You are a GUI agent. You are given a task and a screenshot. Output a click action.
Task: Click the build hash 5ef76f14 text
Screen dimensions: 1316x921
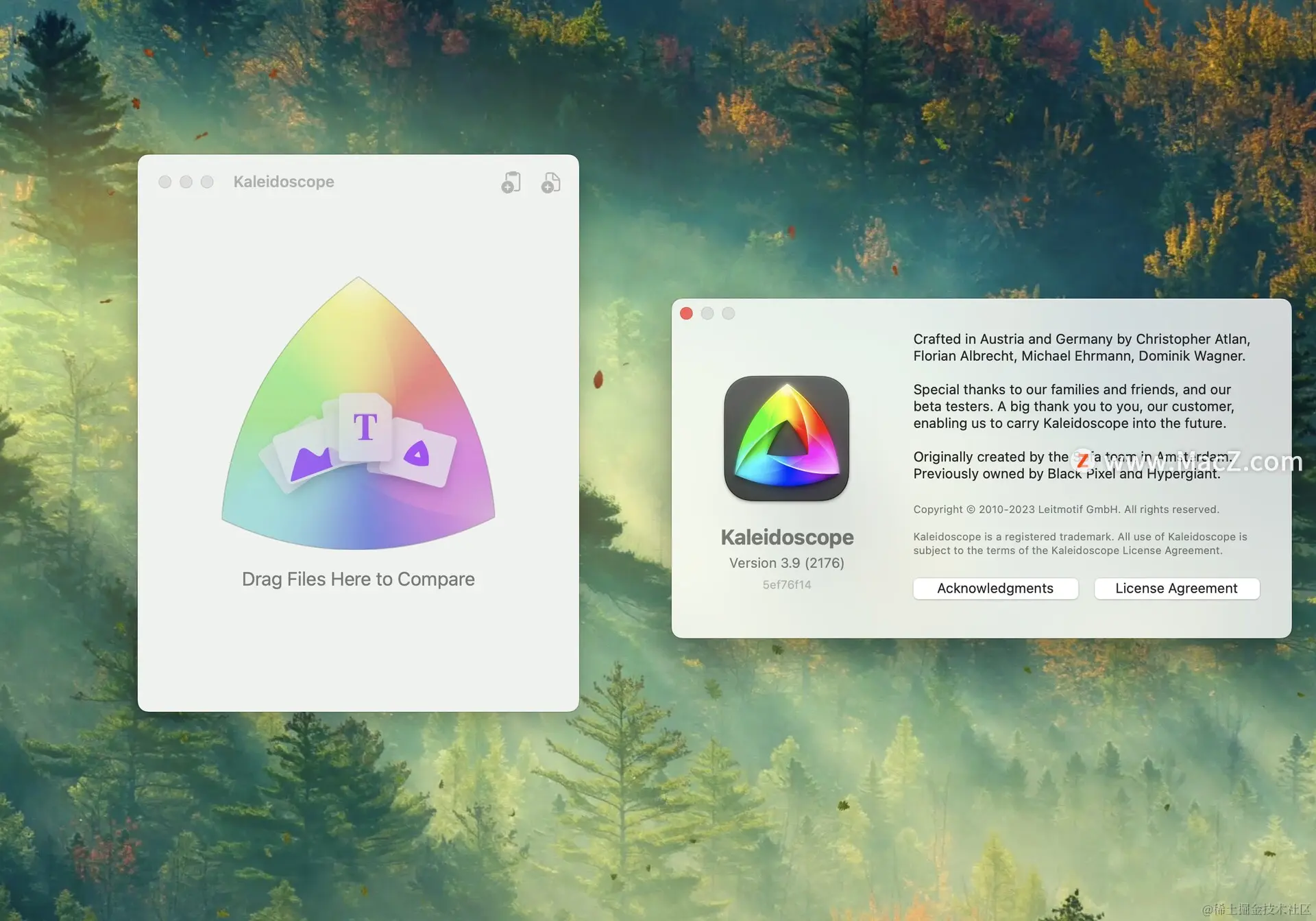point(786,585)
